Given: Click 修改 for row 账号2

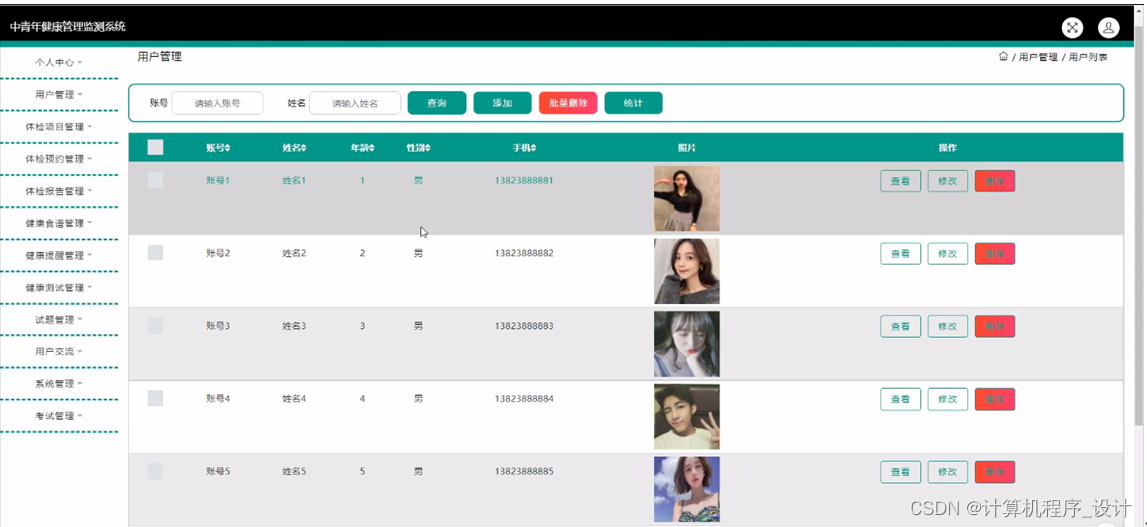Looking at the screenshot, I should point(947,254).
